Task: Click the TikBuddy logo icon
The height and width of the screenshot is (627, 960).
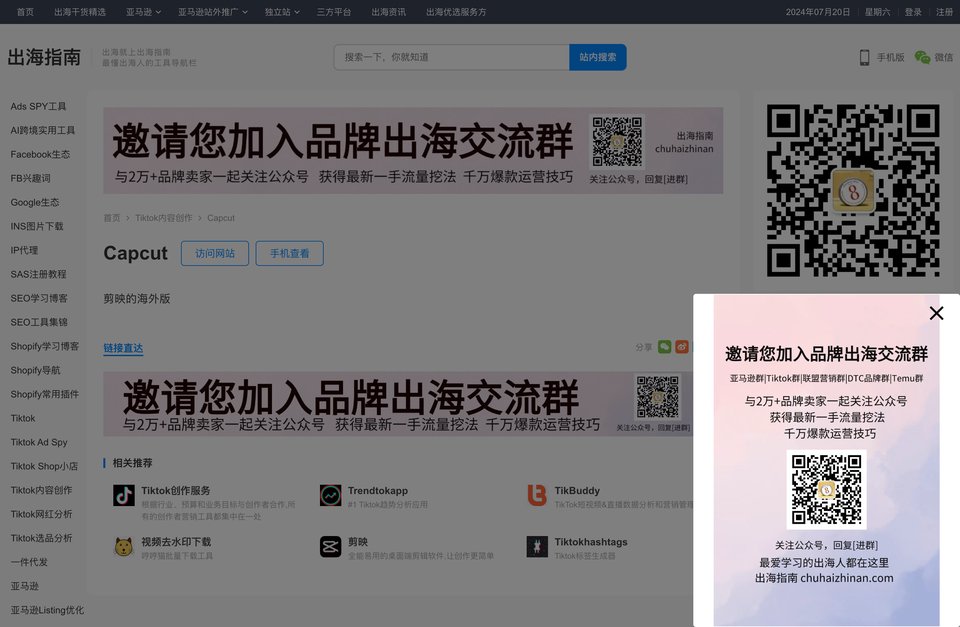Action: 537,495
